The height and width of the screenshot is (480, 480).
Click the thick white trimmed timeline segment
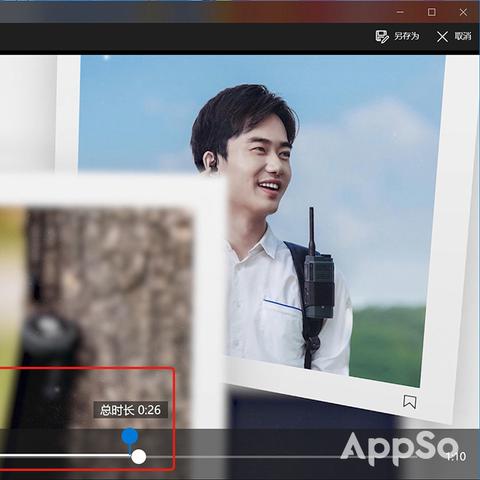(x=65, y=455)
